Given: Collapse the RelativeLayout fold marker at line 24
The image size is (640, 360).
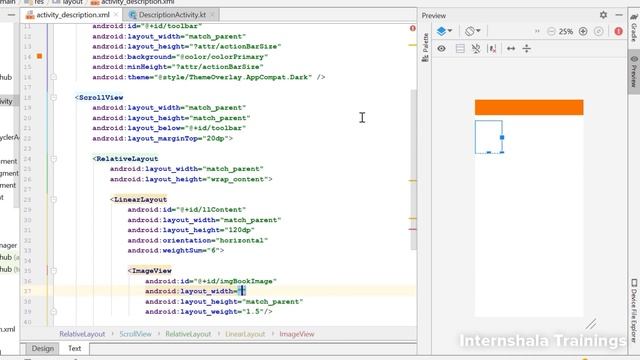Looking at the screenshot, I should [x=53, y=159].
